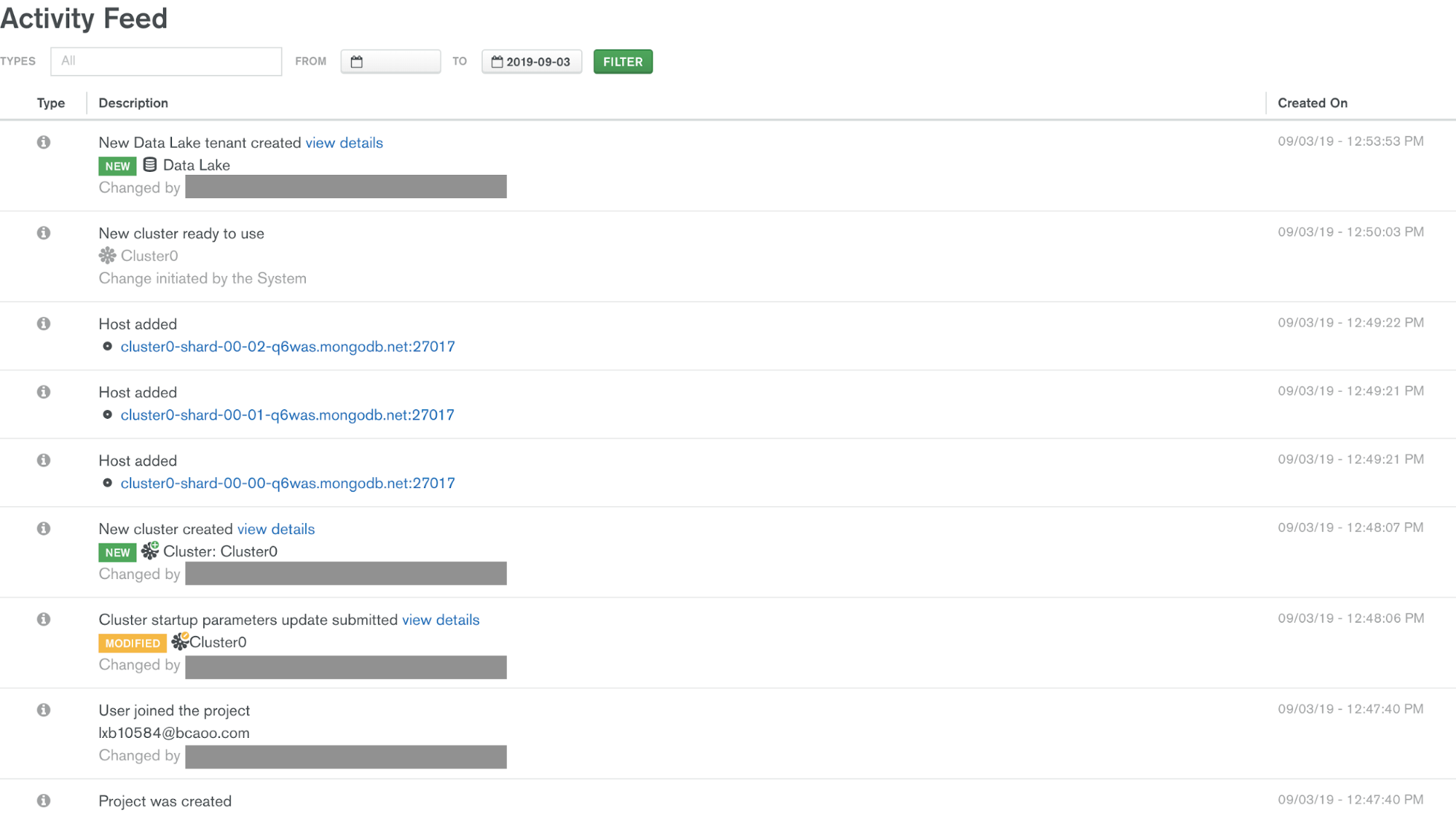This screenshot has height=826, width=1456.
Task: Click the Created On column header
Action: click(1313, 103)
